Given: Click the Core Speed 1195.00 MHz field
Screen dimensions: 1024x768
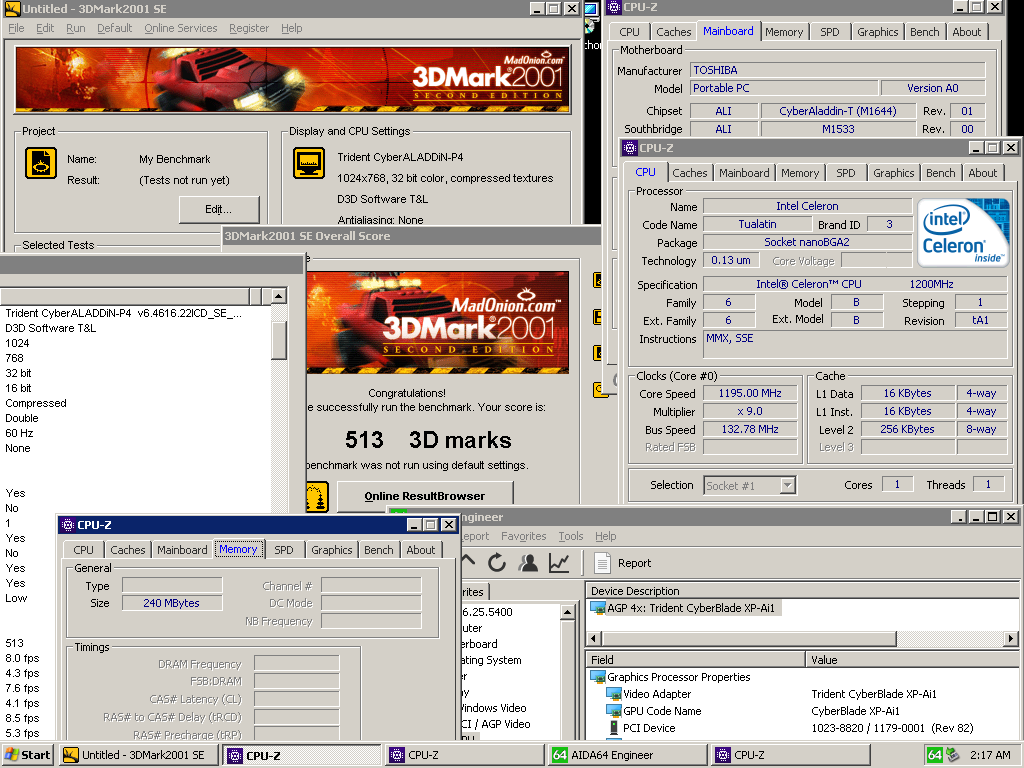Looking at the screenshot, I should (750, 393).
